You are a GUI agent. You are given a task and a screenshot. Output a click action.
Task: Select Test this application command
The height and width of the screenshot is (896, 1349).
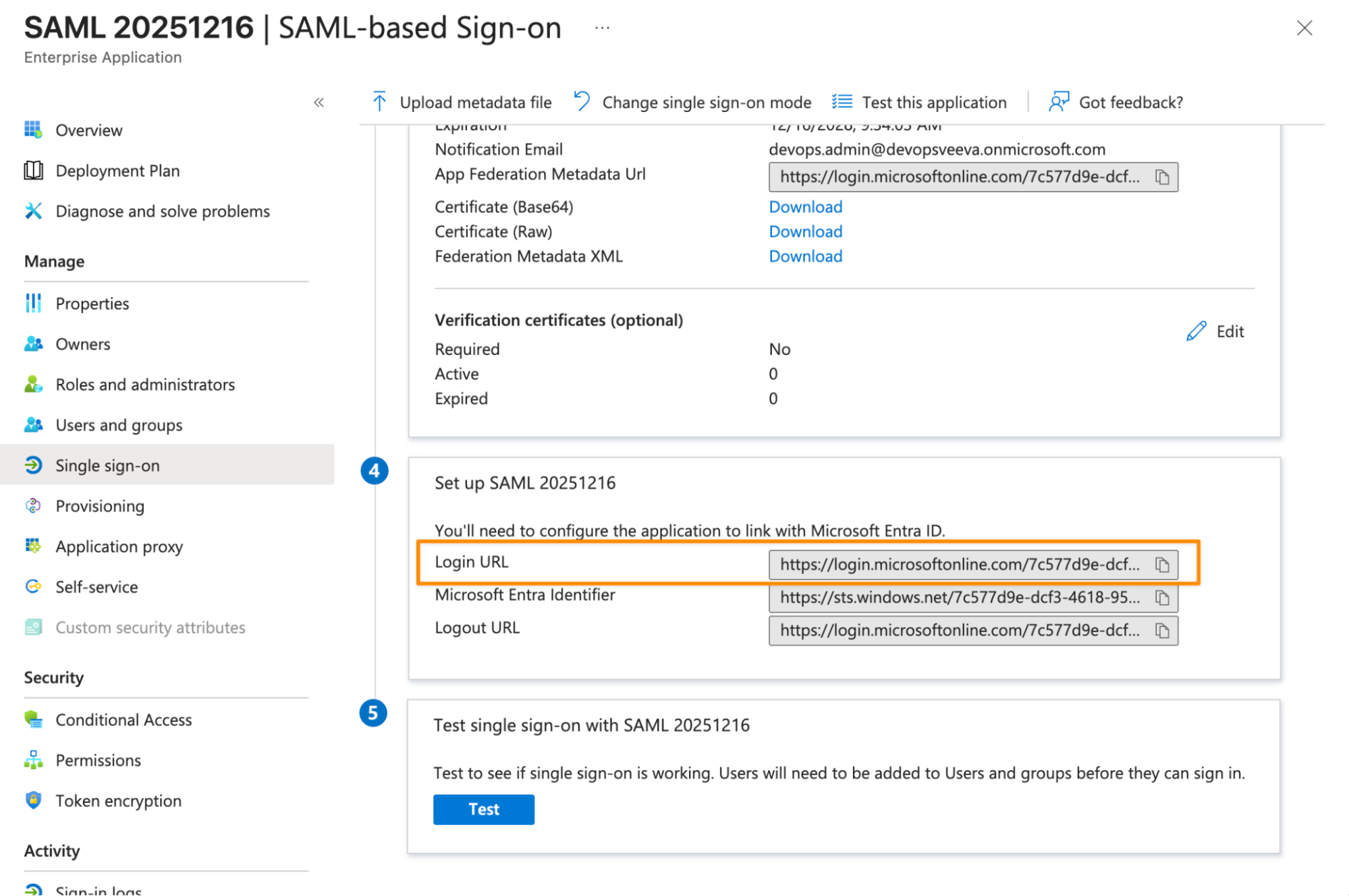pos(934,103)
